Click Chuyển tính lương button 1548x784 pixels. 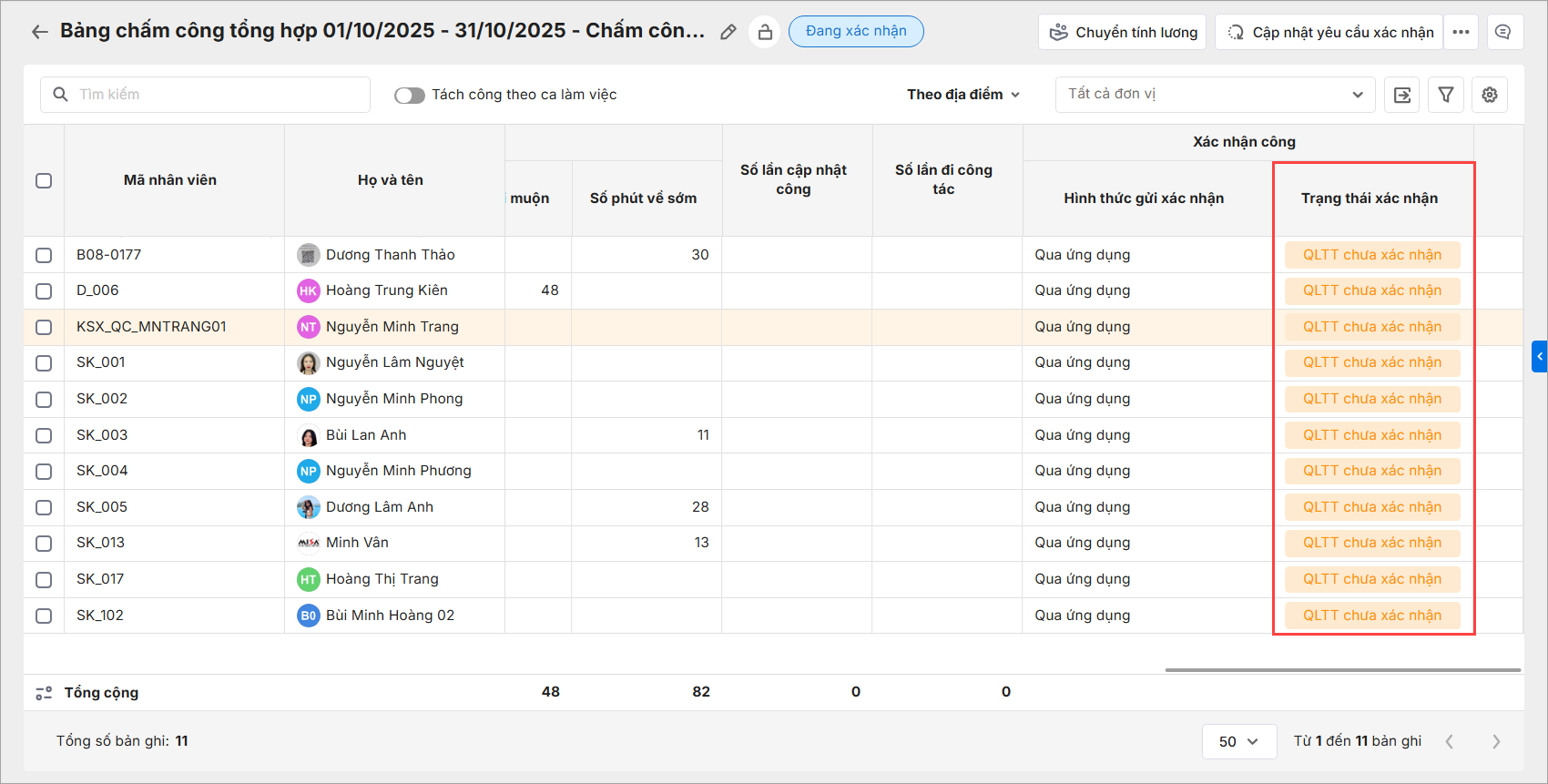point(1122,32)
